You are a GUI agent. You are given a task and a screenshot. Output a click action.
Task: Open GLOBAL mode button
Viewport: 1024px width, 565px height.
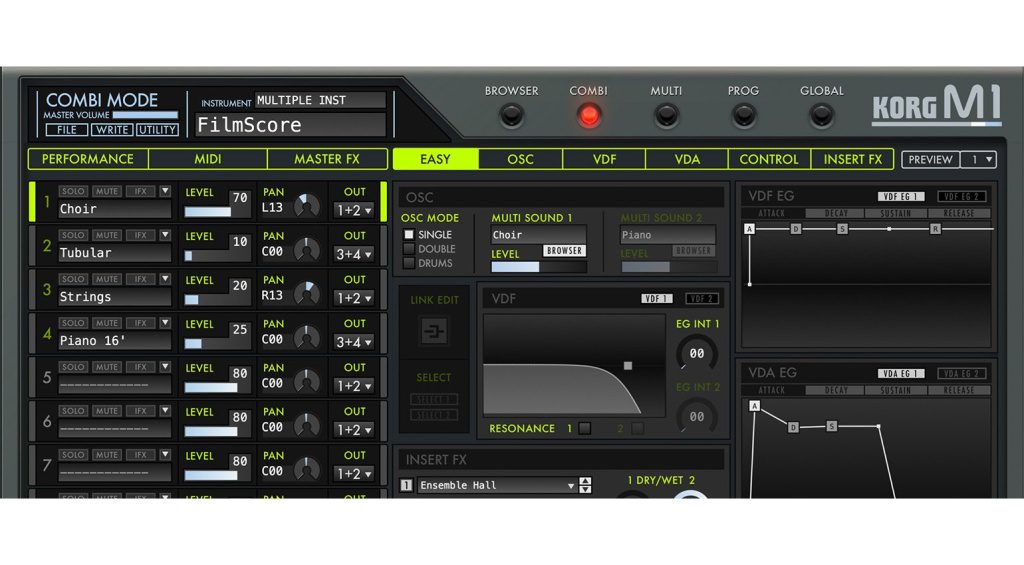(x=821, y=116)
